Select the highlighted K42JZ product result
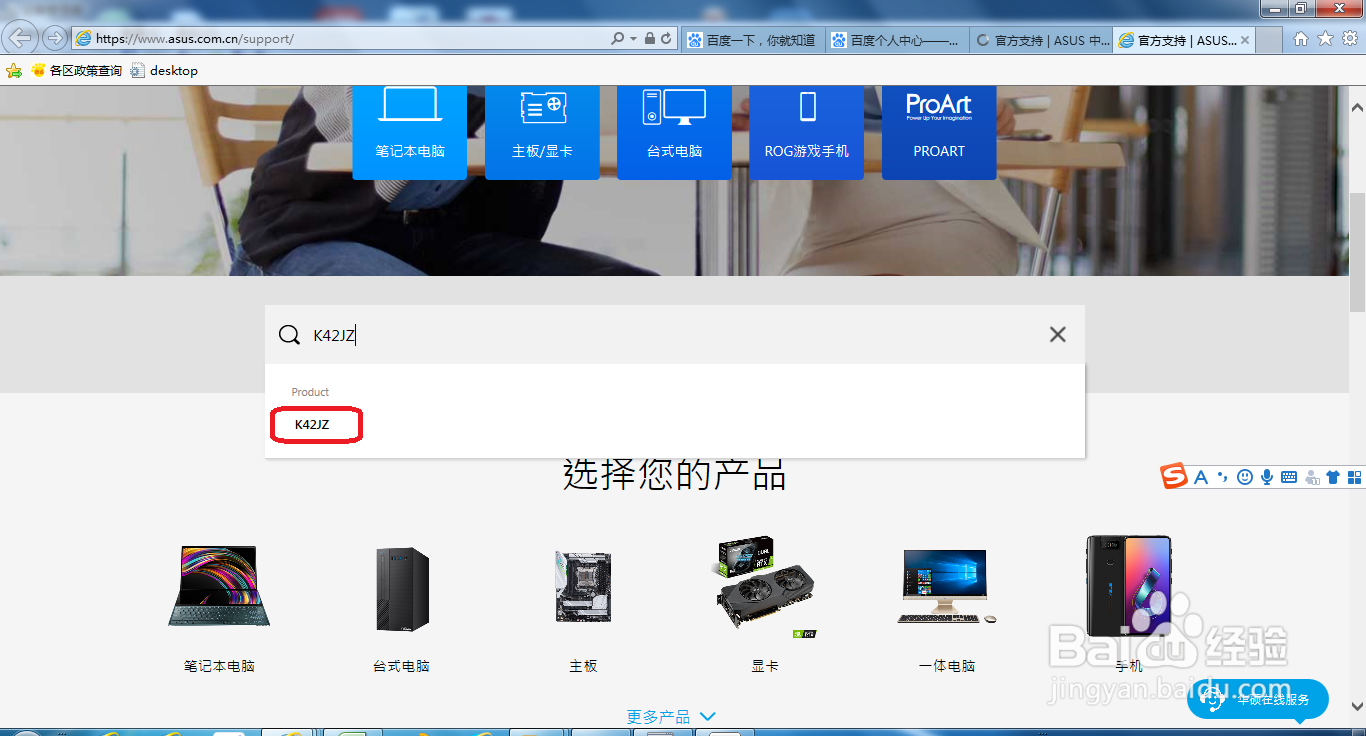The image size is (1366, 736). (316, 424)
